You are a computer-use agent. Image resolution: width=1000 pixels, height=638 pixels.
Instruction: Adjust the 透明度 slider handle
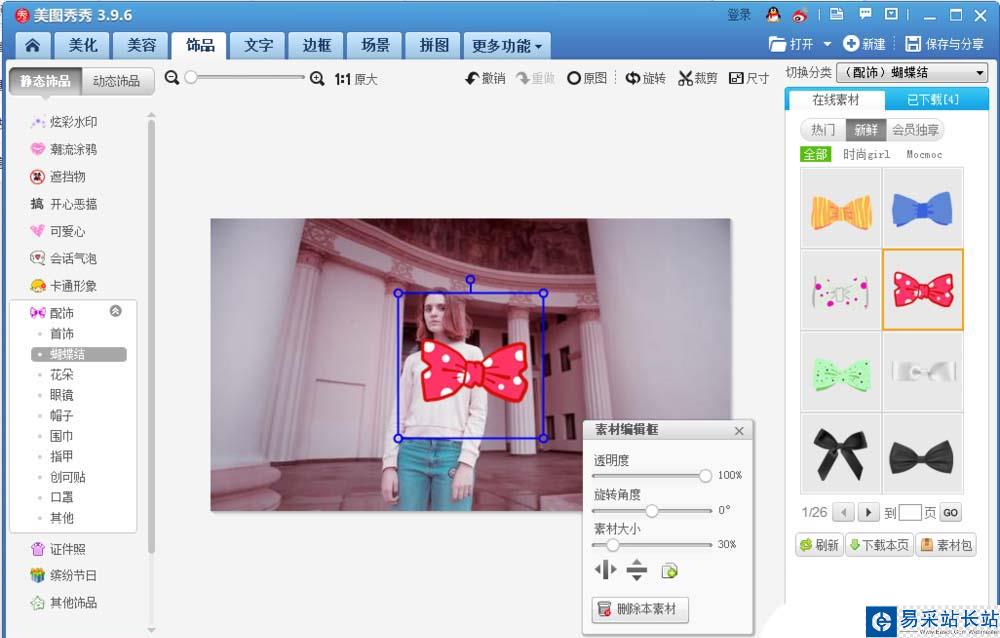tap(705, 476)
